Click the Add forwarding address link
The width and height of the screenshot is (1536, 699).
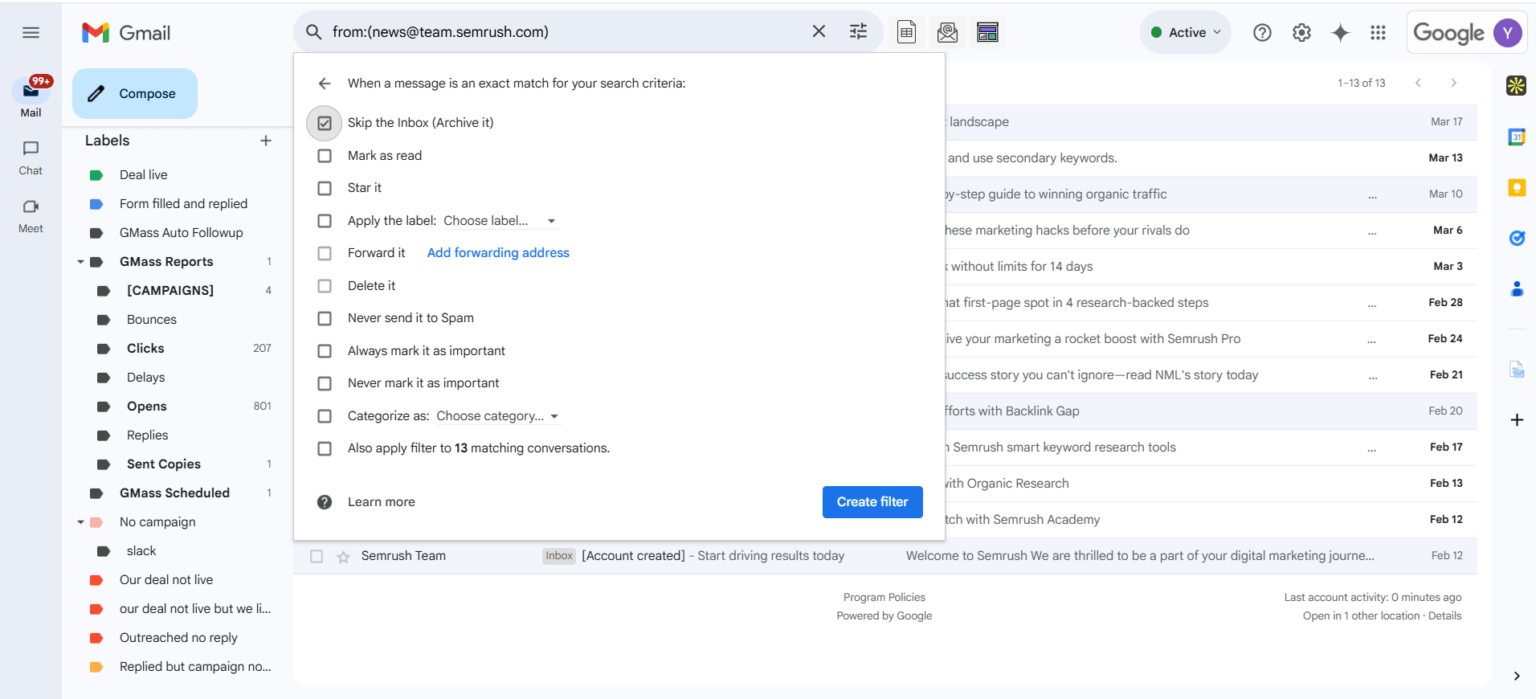coord(497,252)
